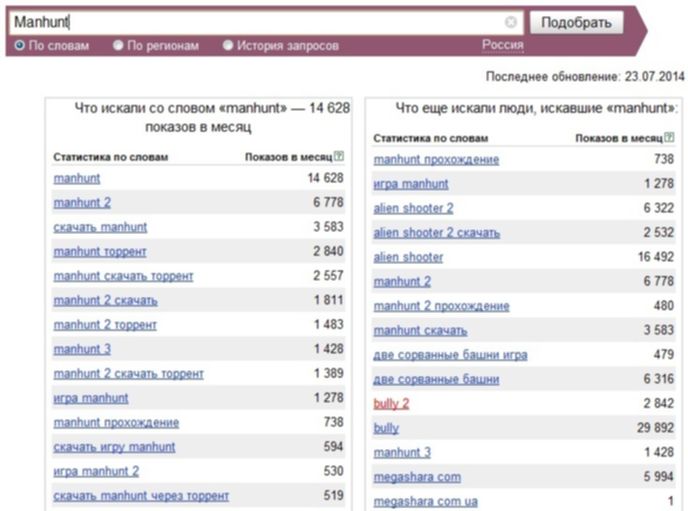This screenshot has height=511, width=688.
Task: Click the '16 492' impressions value
Action: [x=656, y=257]
